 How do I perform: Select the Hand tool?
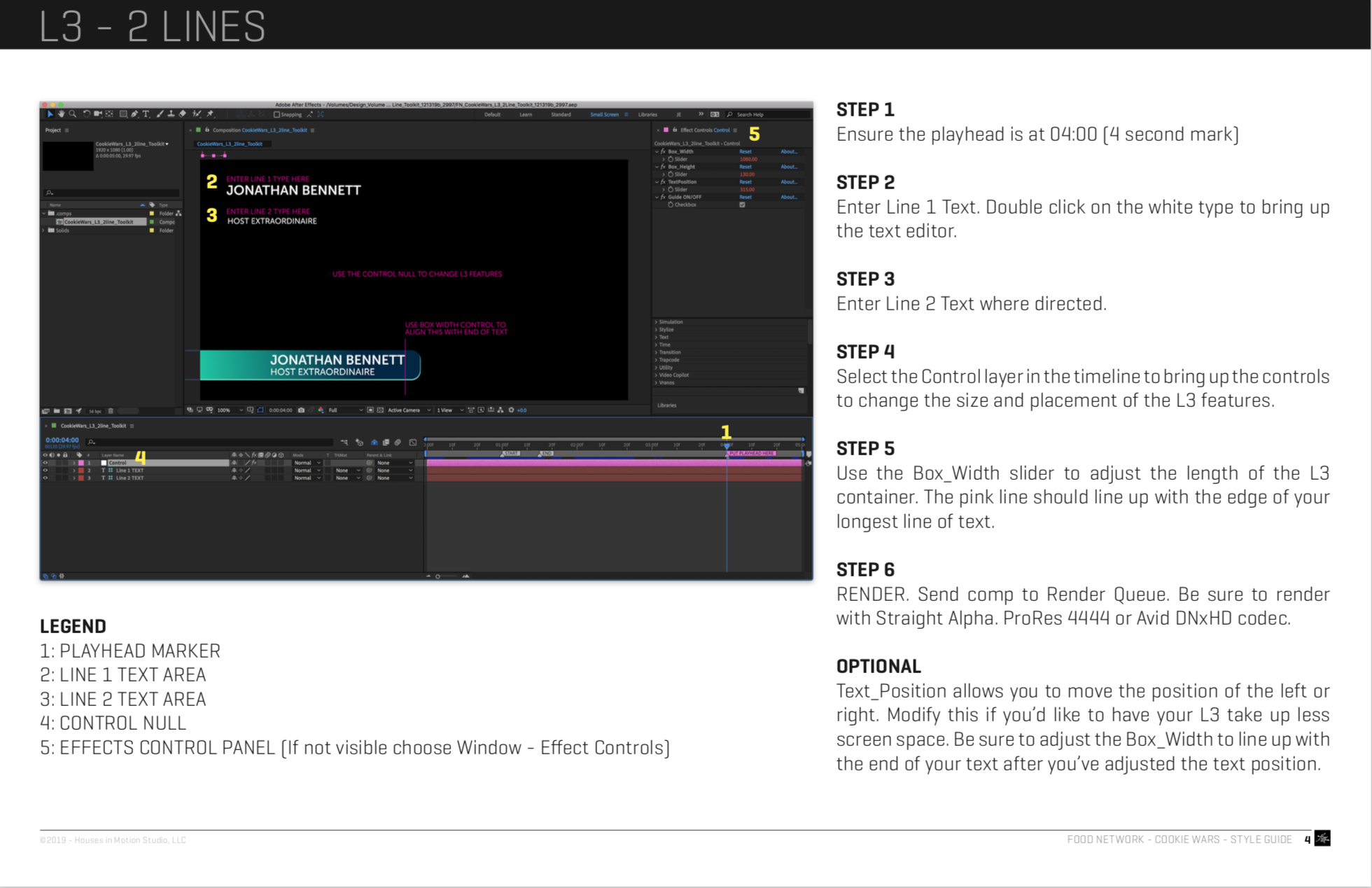(x=62, y=114)
